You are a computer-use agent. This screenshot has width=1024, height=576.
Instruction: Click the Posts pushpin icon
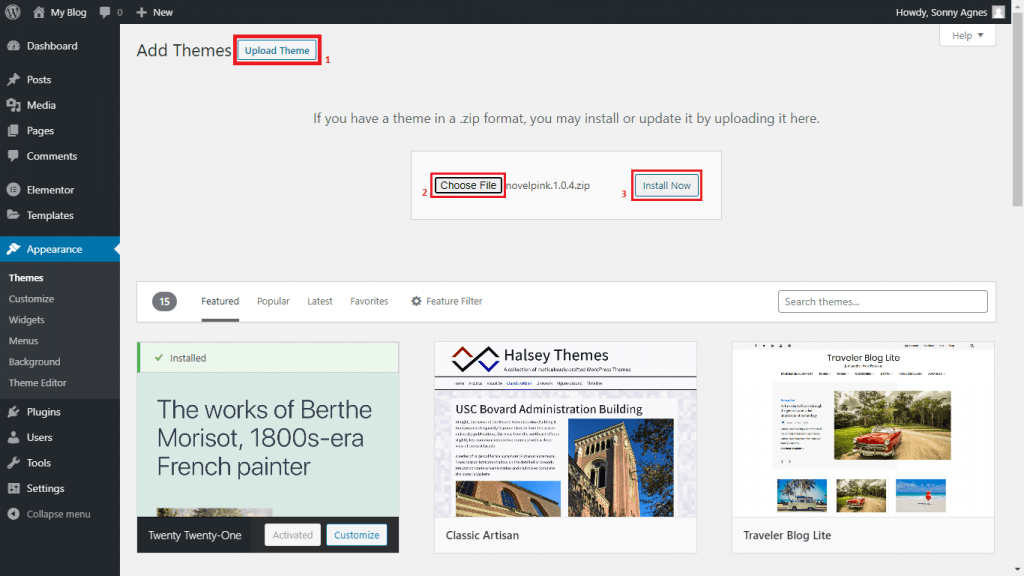(13, 80)
